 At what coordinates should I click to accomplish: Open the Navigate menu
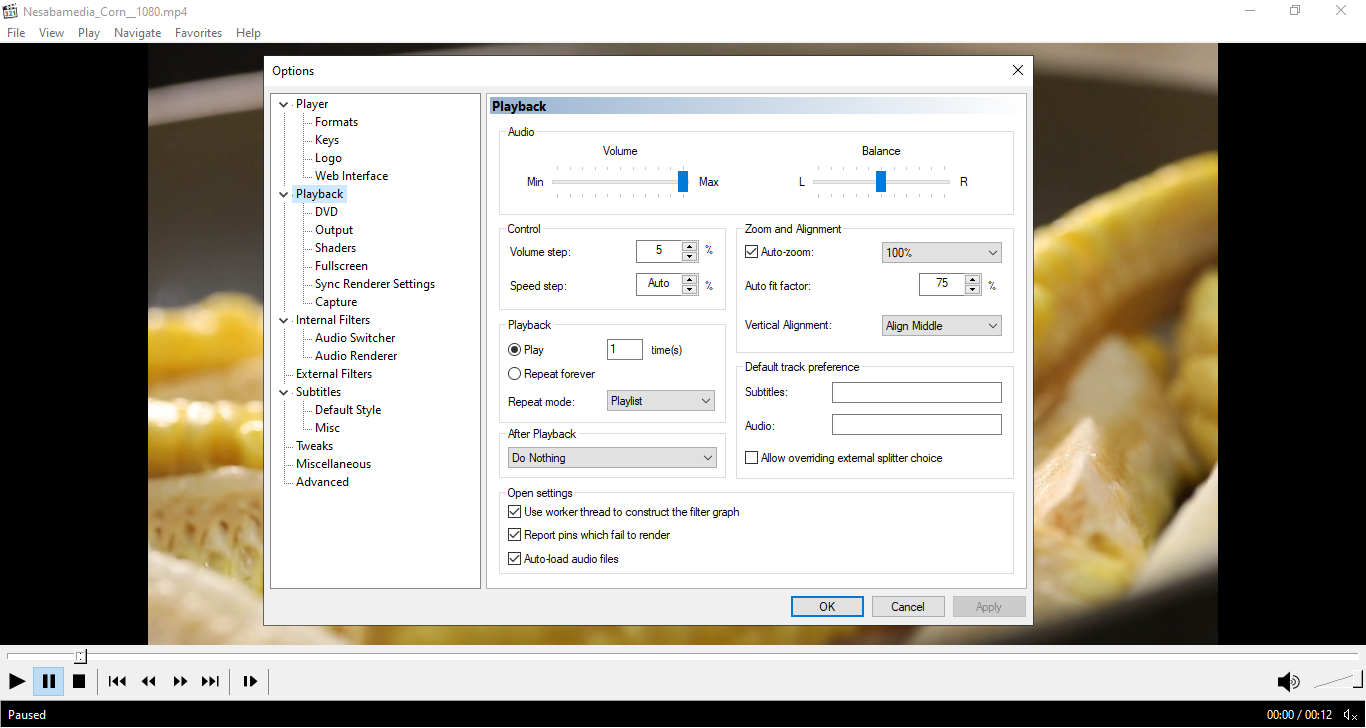click(x=137, y=33)
